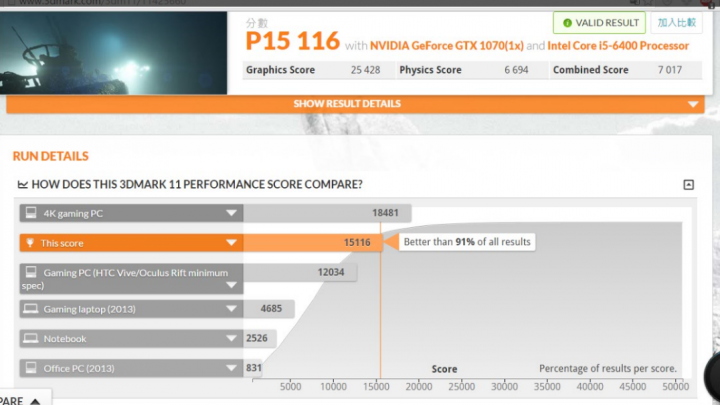Click the Intel Core i5-6400 Processor link
The image size is (720, 405).
click(x=618, y=46)
